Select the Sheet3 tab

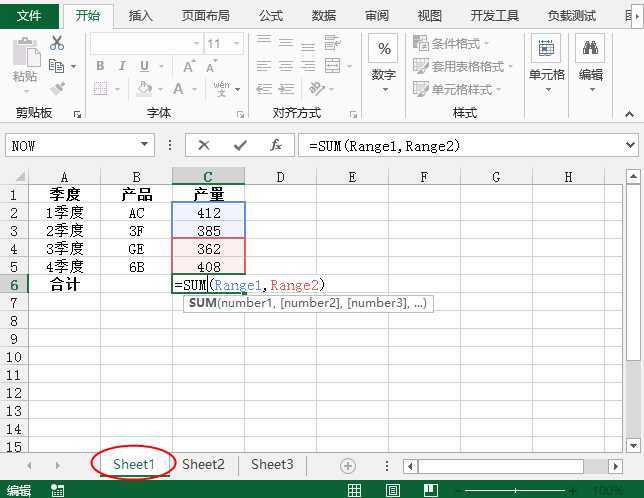[272, 465]
